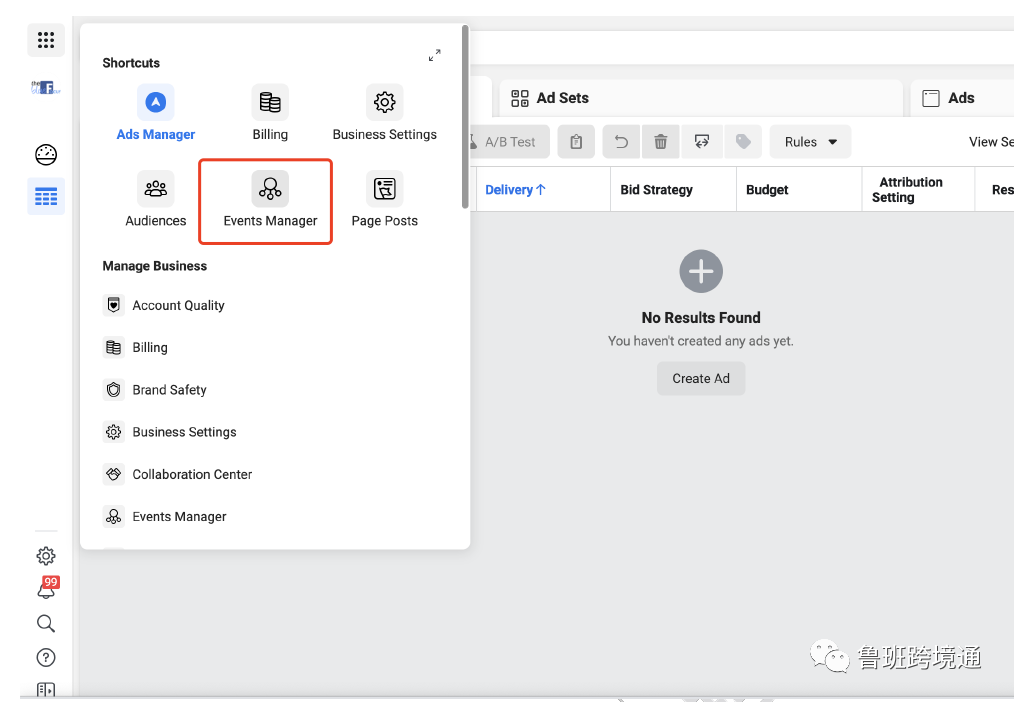Click Account Quality under Manage Business
1014x702 pixels.
(164, 305)
